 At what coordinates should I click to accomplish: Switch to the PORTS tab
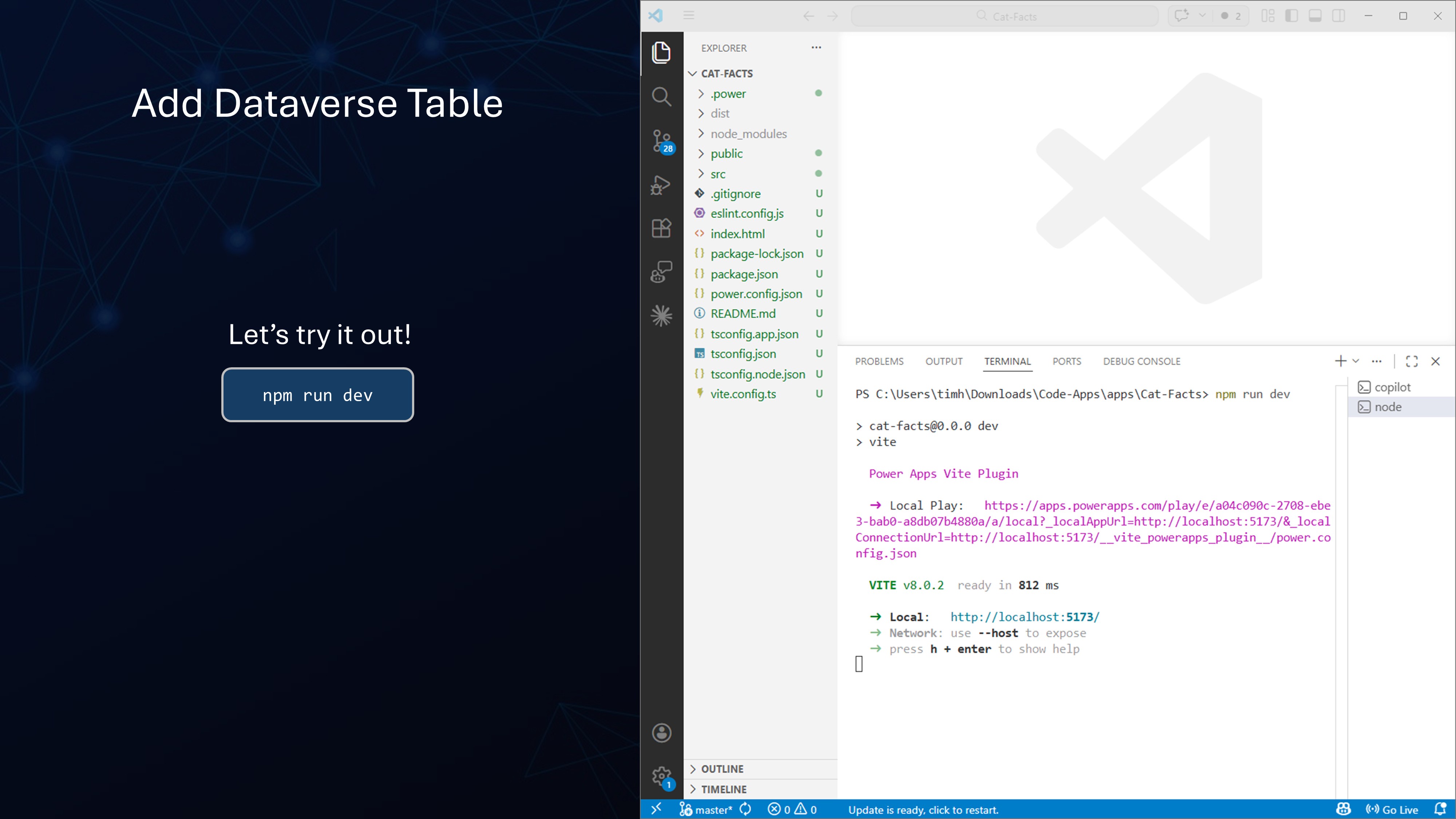click(1067, 362)
